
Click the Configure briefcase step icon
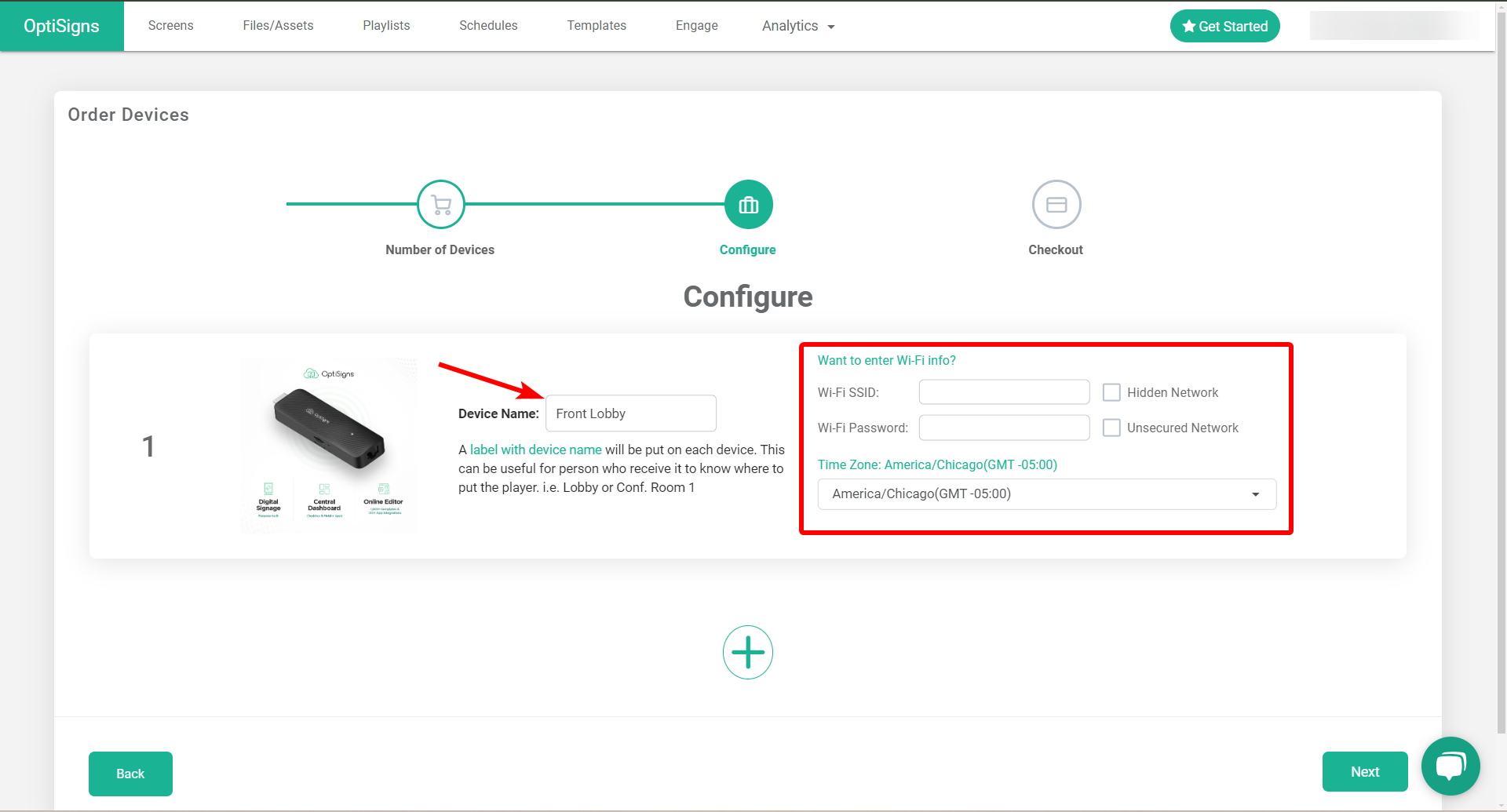[749, 205]
